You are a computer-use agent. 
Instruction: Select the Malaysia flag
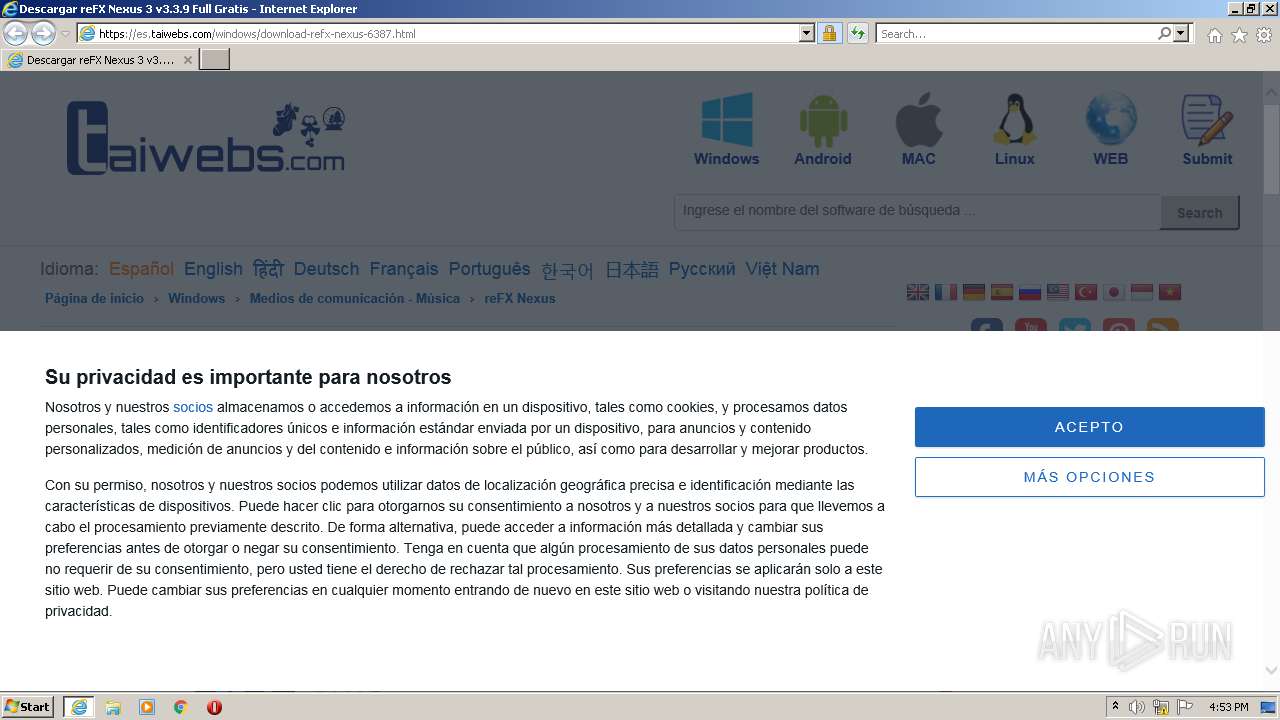pyautogui.click(x=1058, y=292)
